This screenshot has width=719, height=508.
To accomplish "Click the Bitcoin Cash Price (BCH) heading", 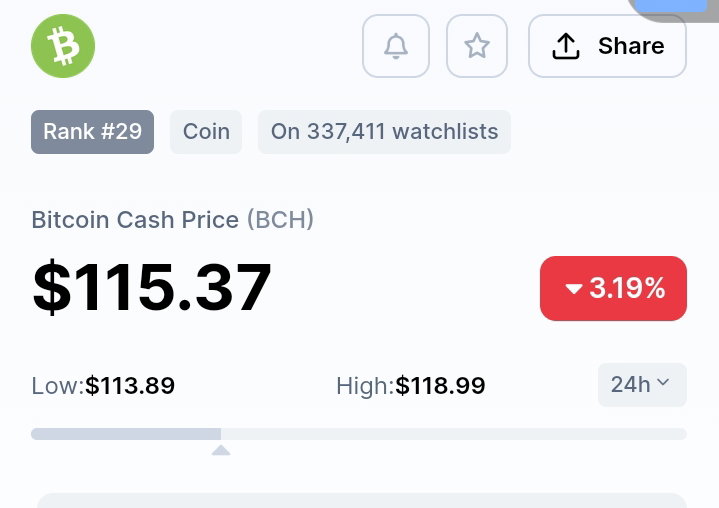I will (172, 220).
